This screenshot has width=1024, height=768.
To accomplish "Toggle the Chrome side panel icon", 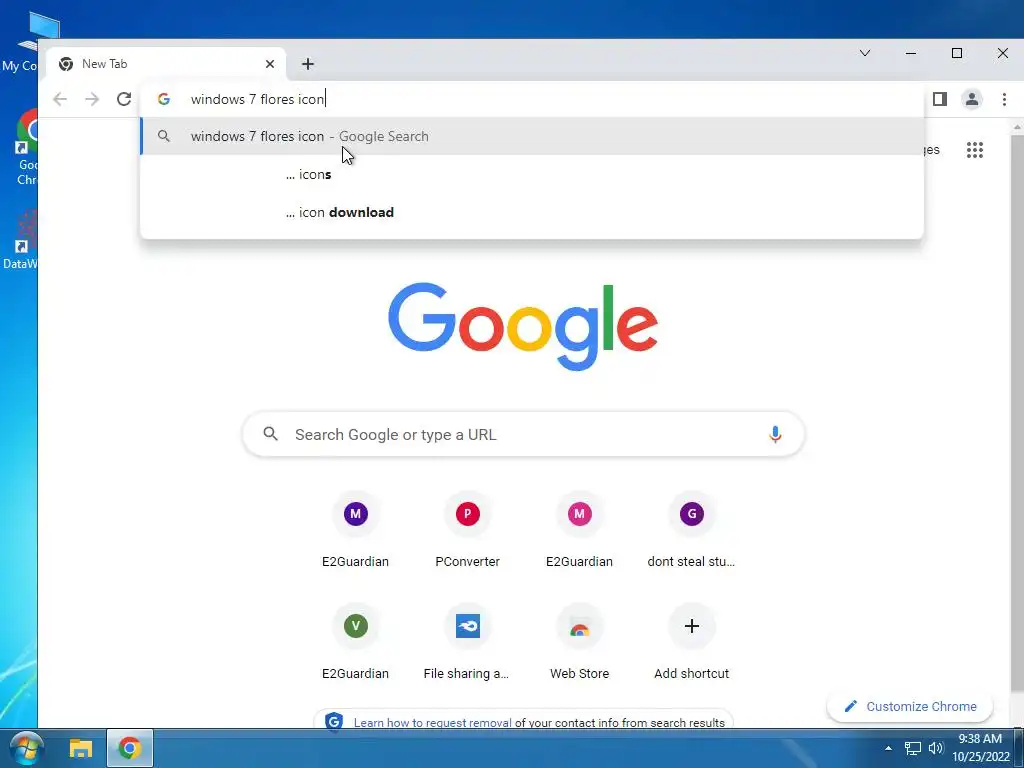I will pos(940,99).
